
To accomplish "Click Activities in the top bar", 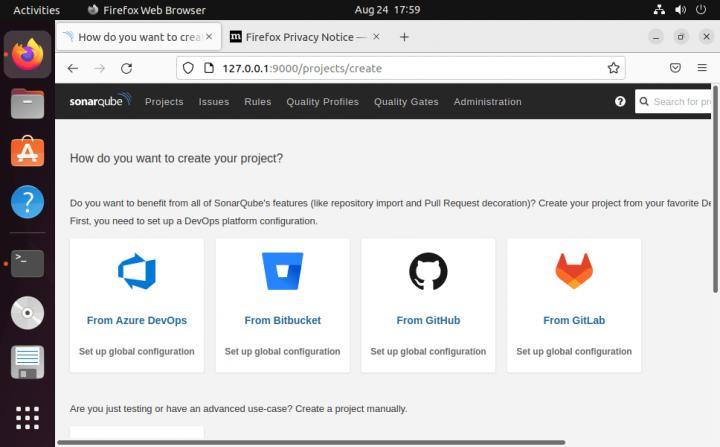I will tap(37, 10).
